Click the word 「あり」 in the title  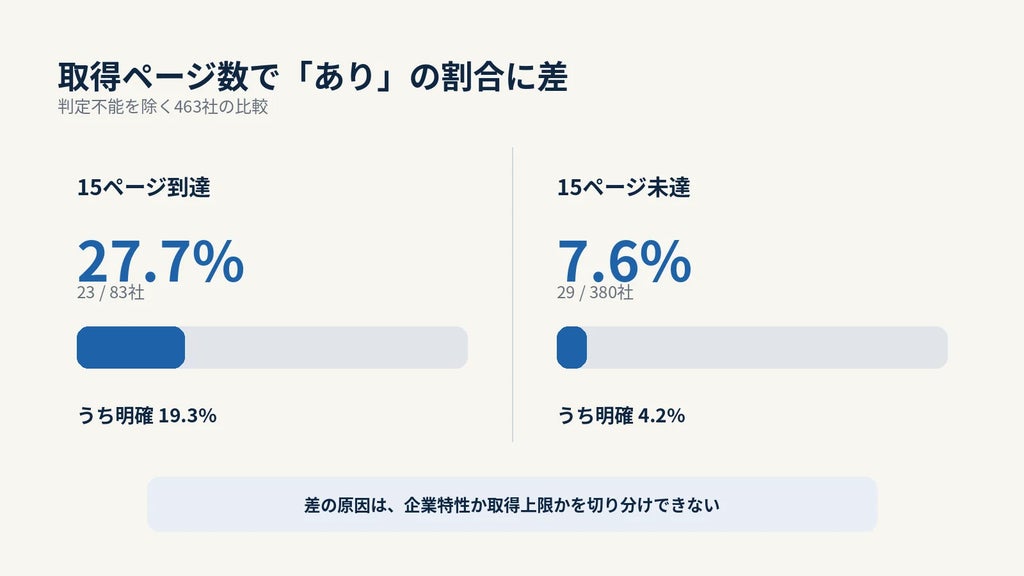pyautogui.click(x=345, y=76)
